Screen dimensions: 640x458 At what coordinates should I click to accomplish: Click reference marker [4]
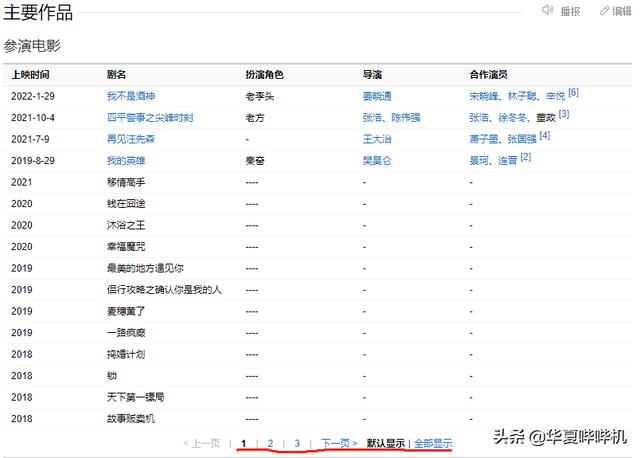[545, 136]
